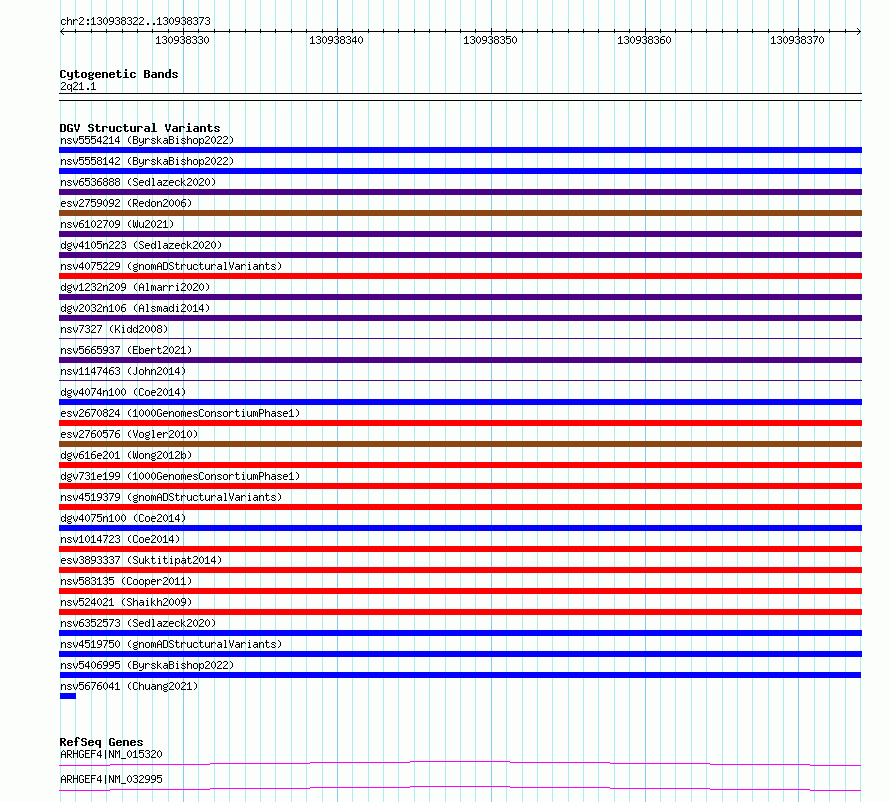Click the purple nsv6536888 variant bar
890x802 pixels.
tap(460, 192)
